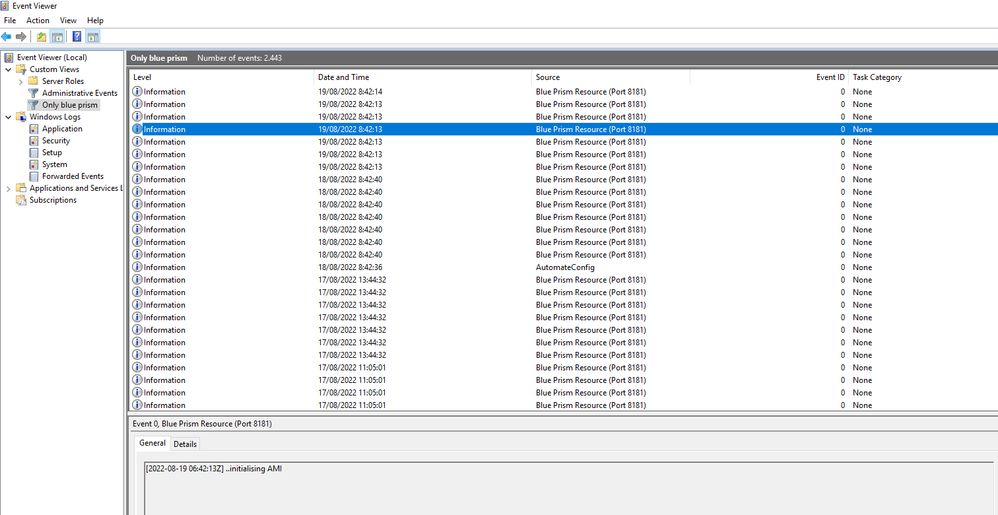The width and height of the screenshot is (998, 515).
Task: Click the System log icon
Action: tap(34, 164)
